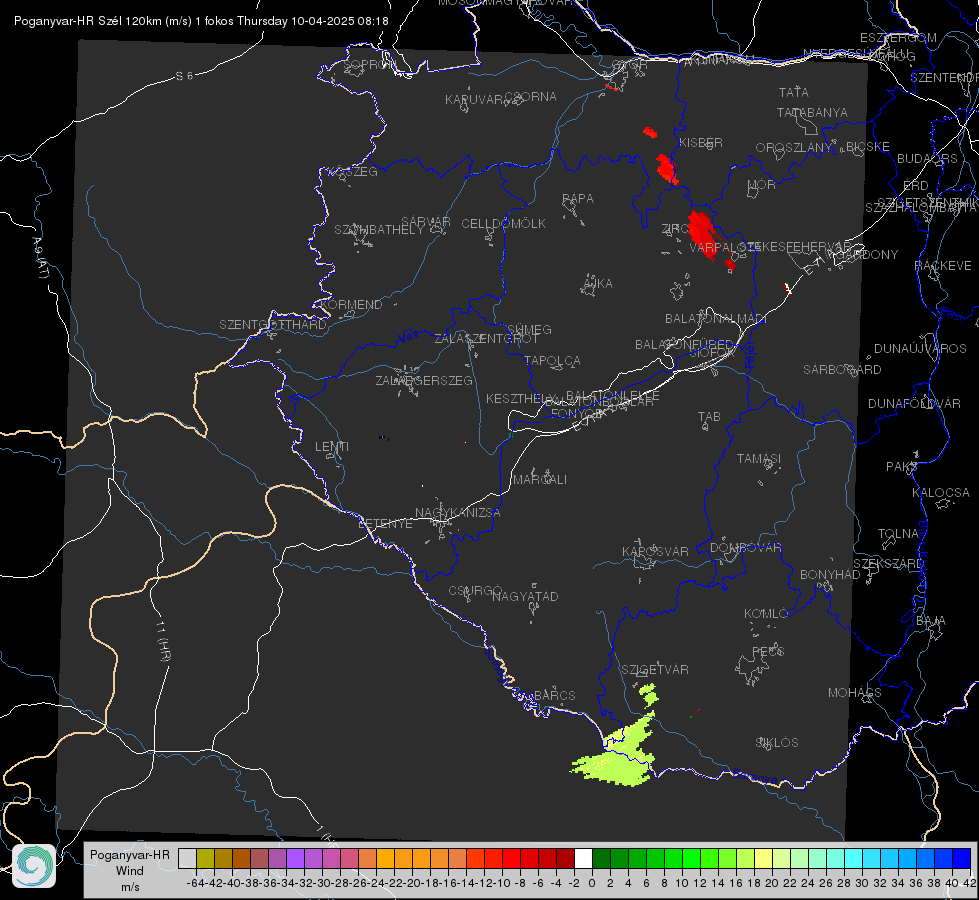
Task: Click the SZENTGOTTHARD city label
Action: [x=273, y=324]
